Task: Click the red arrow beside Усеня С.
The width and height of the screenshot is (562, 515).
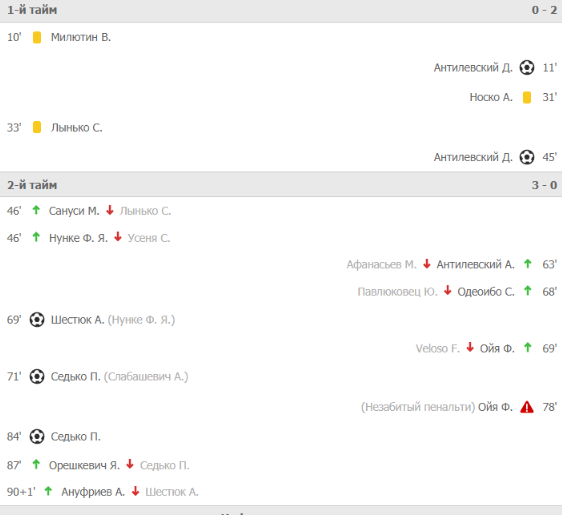Action: [118, 237]
